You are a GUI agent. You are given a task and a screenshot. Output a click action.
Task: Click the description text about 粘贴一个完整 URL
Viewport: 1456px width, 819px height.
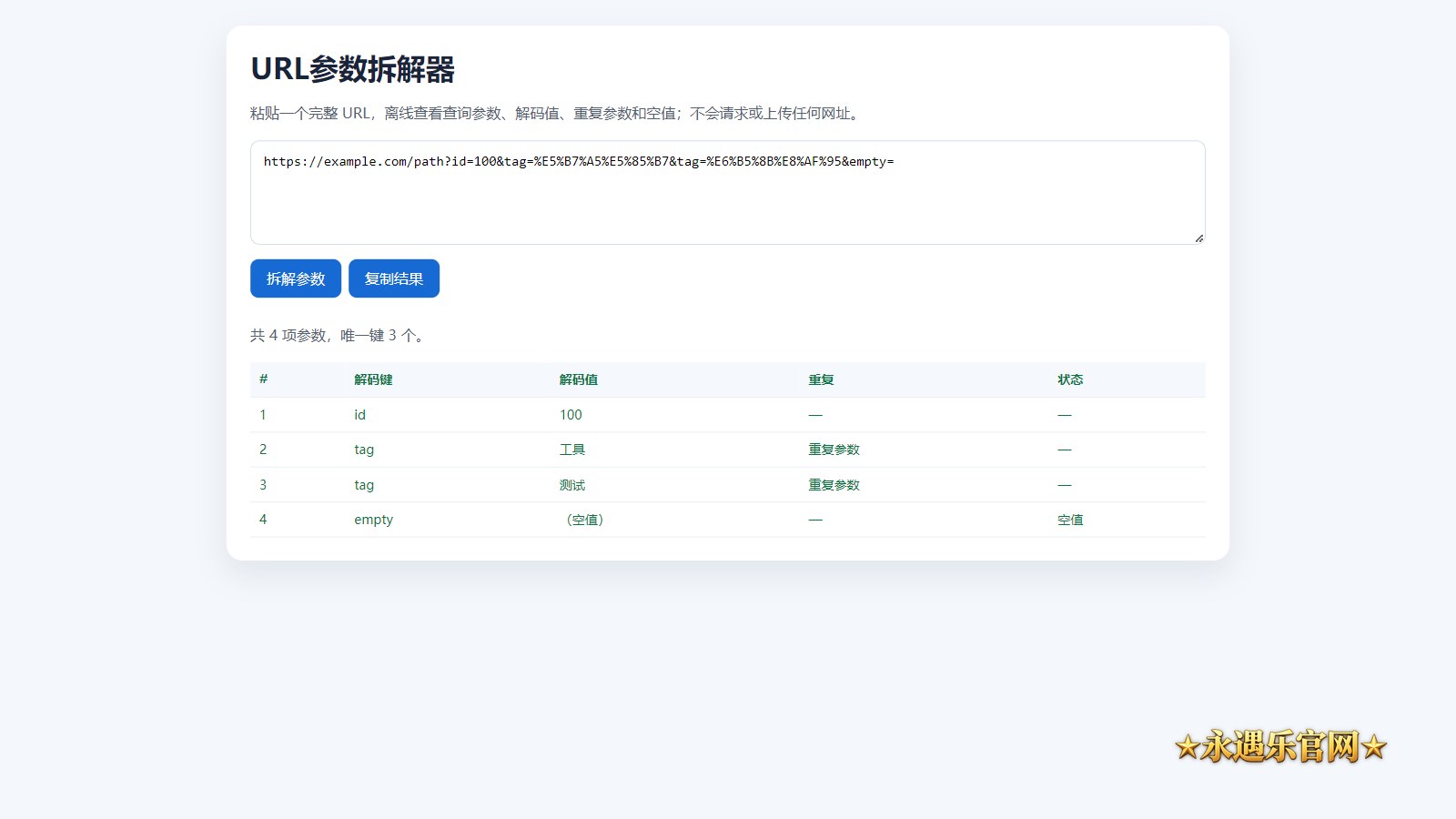click(555, 113)
